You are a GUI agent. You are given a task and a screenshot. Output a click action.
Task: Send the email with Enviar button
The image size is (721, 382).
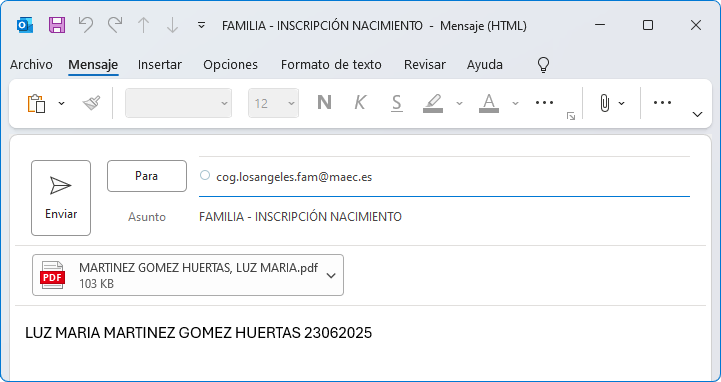(61, 198)
